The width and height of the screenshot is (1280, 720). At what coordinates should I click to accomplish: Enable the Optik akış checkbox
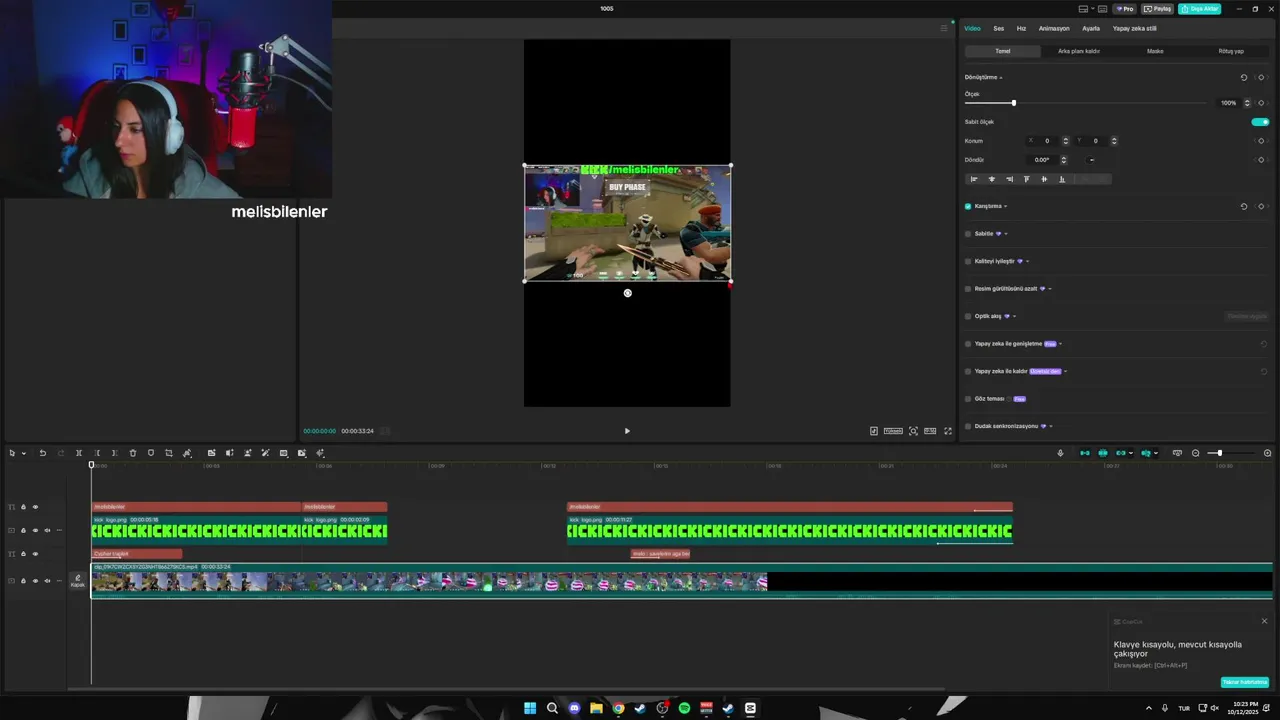click(968, 316)
